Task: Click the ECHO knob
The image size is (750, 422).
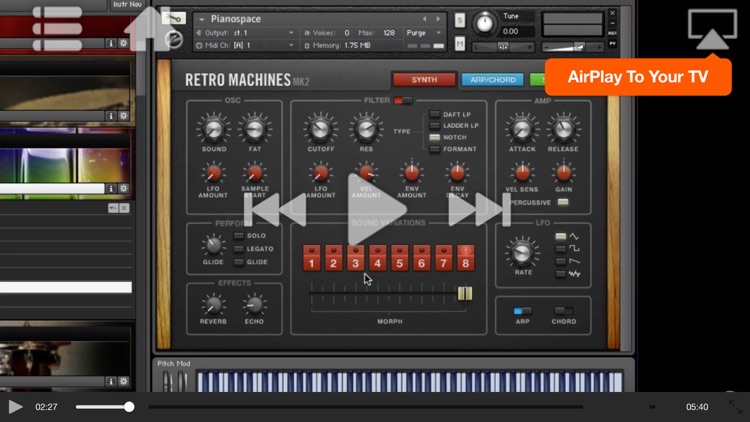Action: tap(254, 305)
